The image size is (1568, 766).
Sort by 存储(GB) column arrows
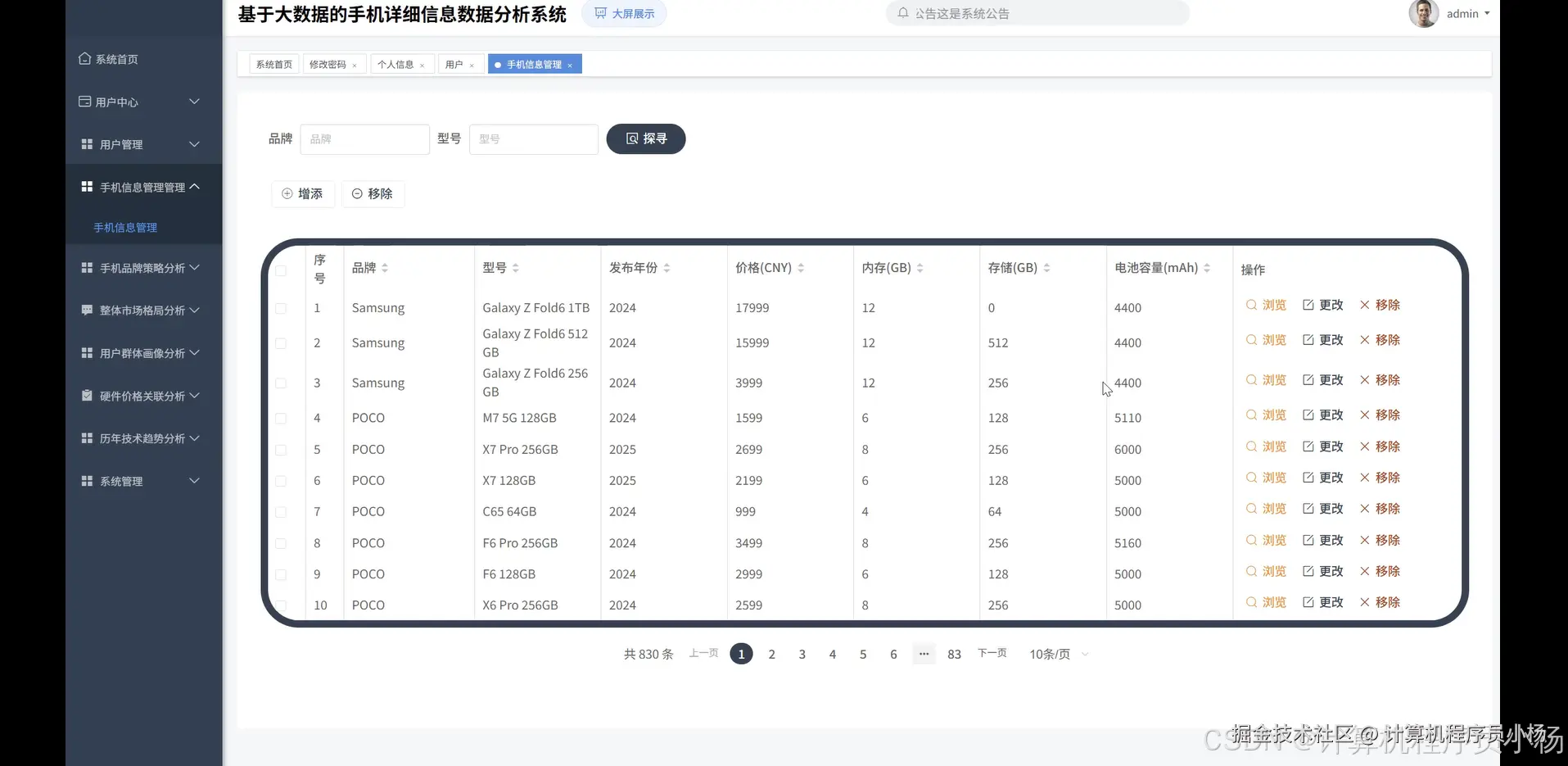tap(1046, 268)
